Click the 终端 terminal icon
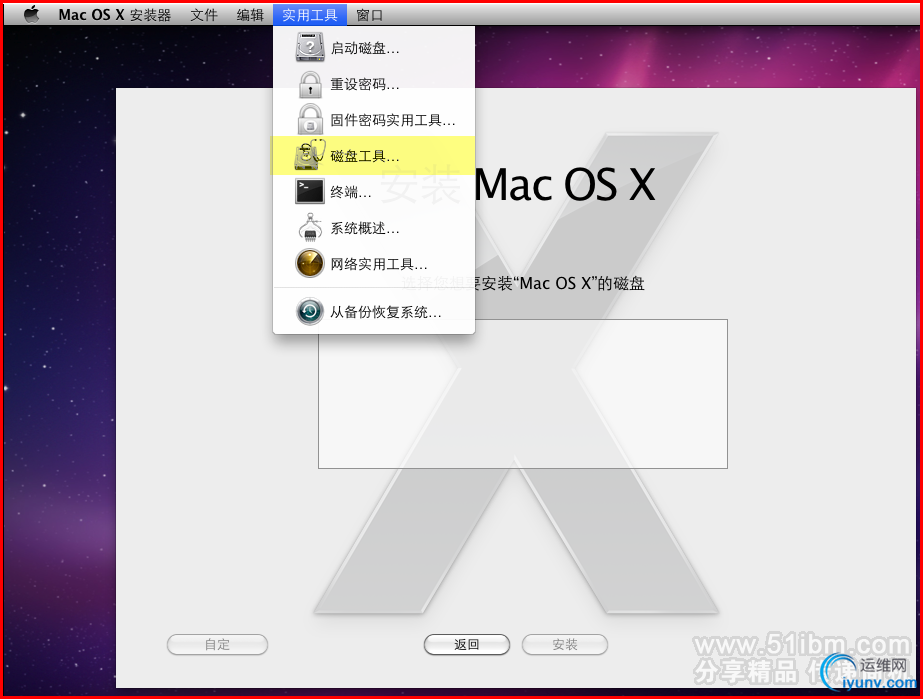This screenshot has height=699, width=923. pyautogui.click(x=310, y=191)
